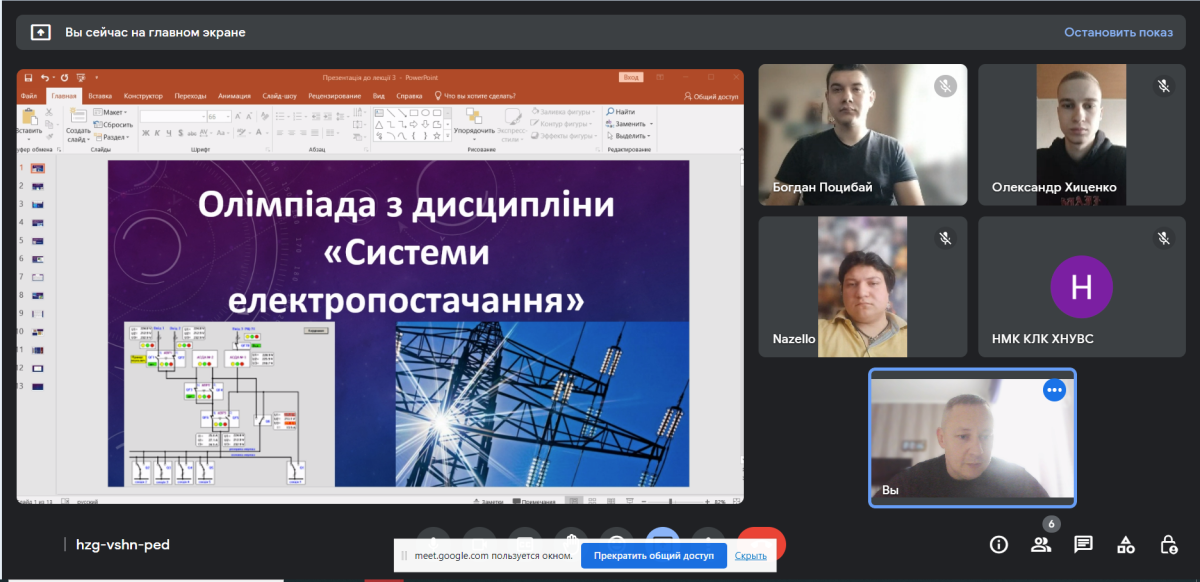This screenshot has height=582, width=1200.
Task: Expand the Выделить dropdown
Action: point(630,136)
